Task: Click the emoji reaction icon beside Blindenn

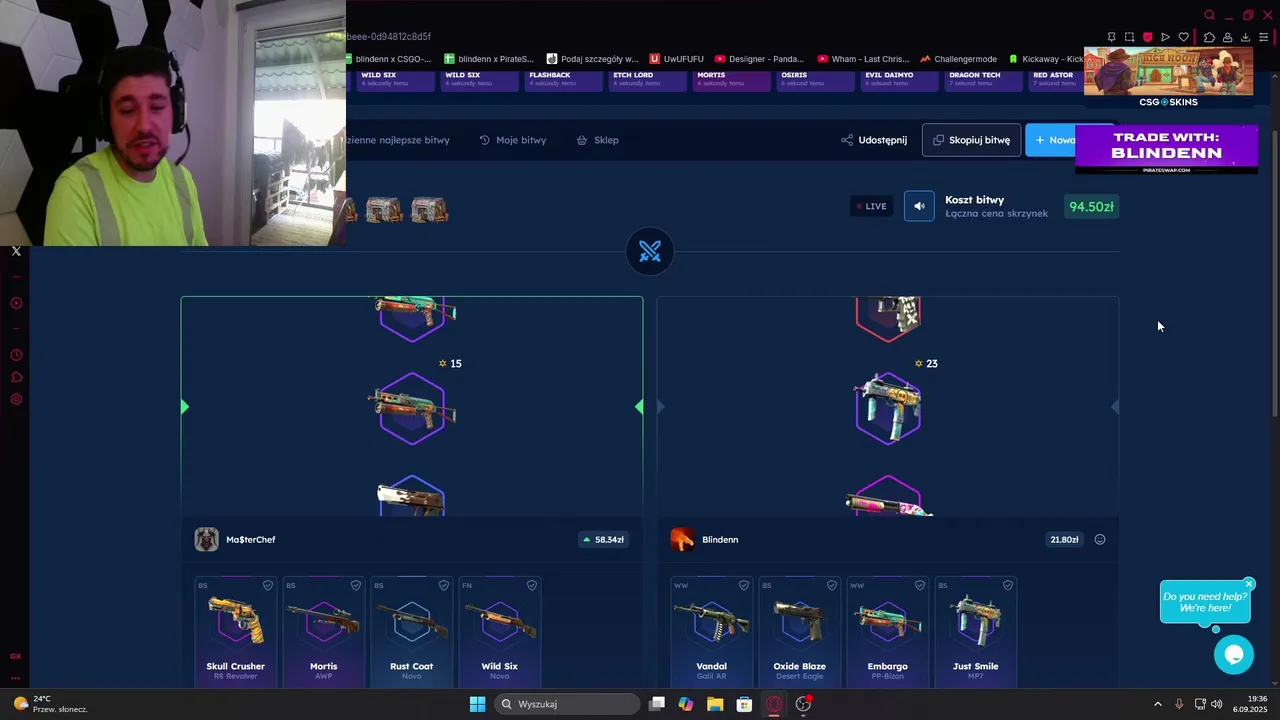Action: (1100, 539)
